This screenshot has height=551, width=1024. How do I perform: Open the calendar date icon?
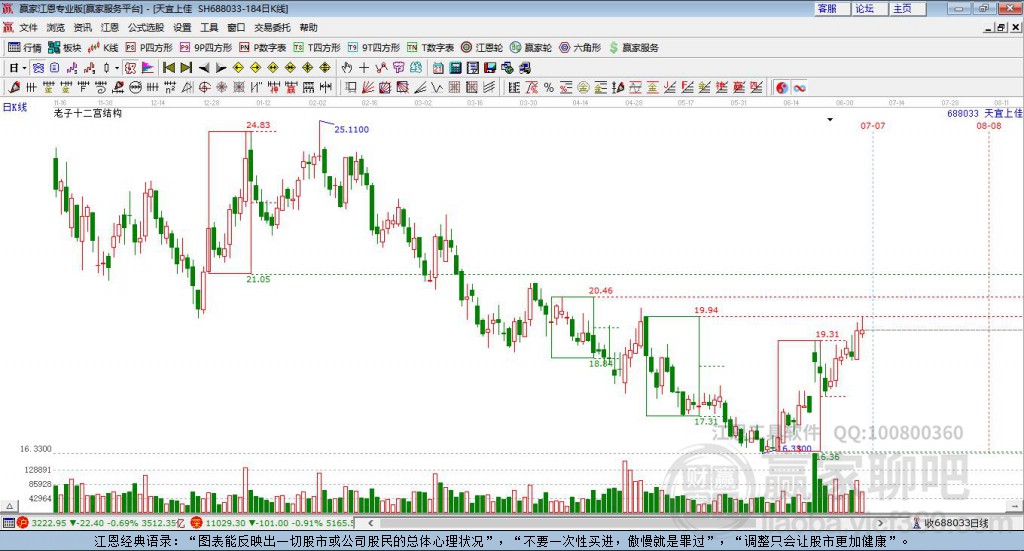(x=438, y=67)
